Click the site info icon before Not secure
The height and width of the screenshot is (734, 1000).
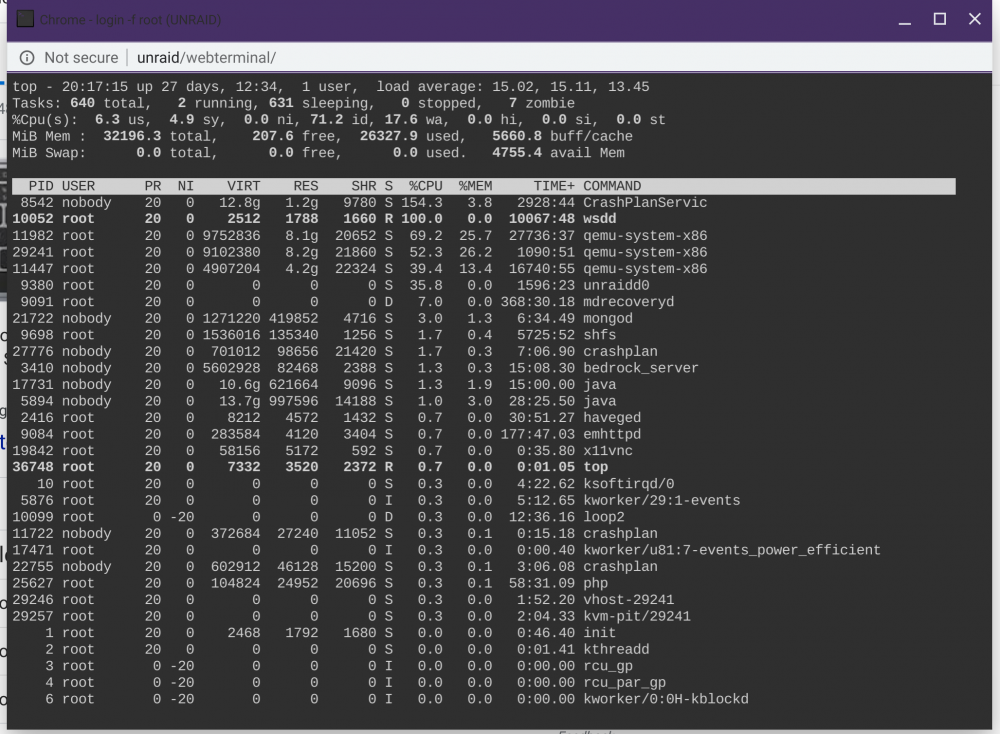(x=27, y=58)
